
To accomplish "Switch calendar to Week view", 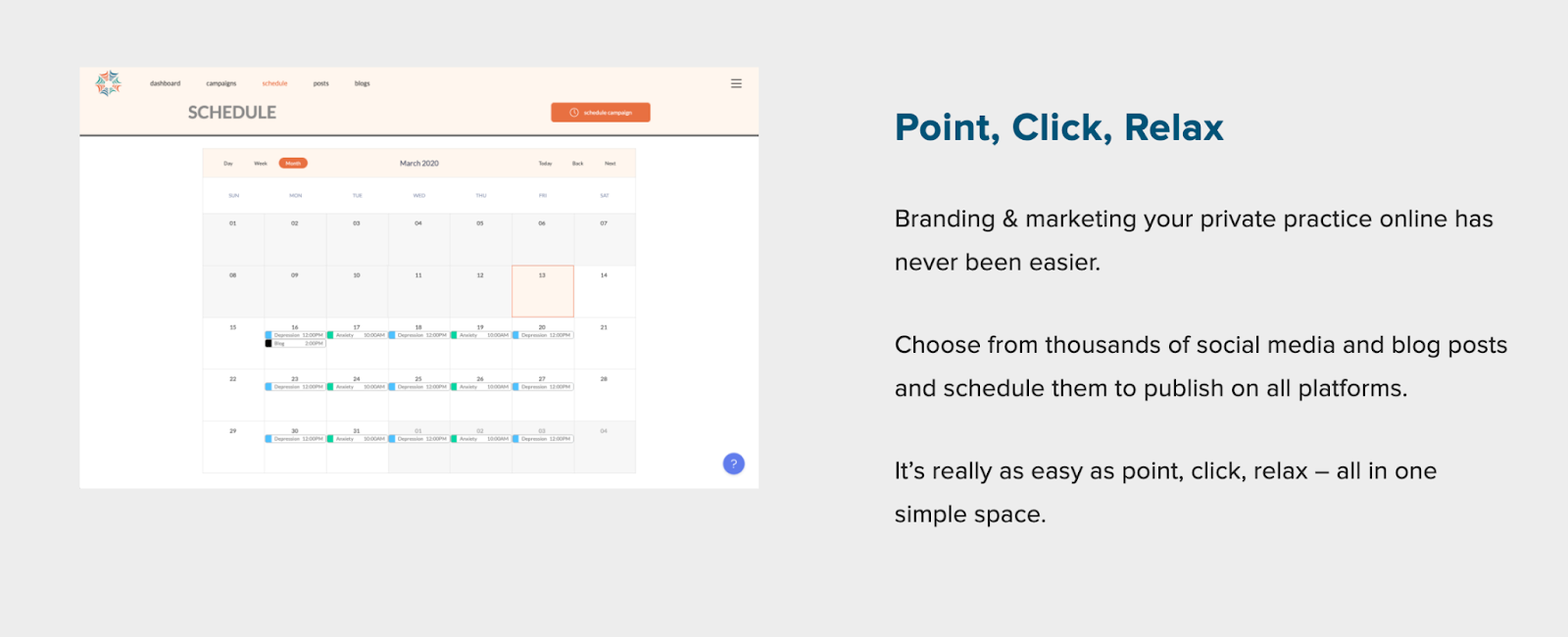I will [261, 164].
